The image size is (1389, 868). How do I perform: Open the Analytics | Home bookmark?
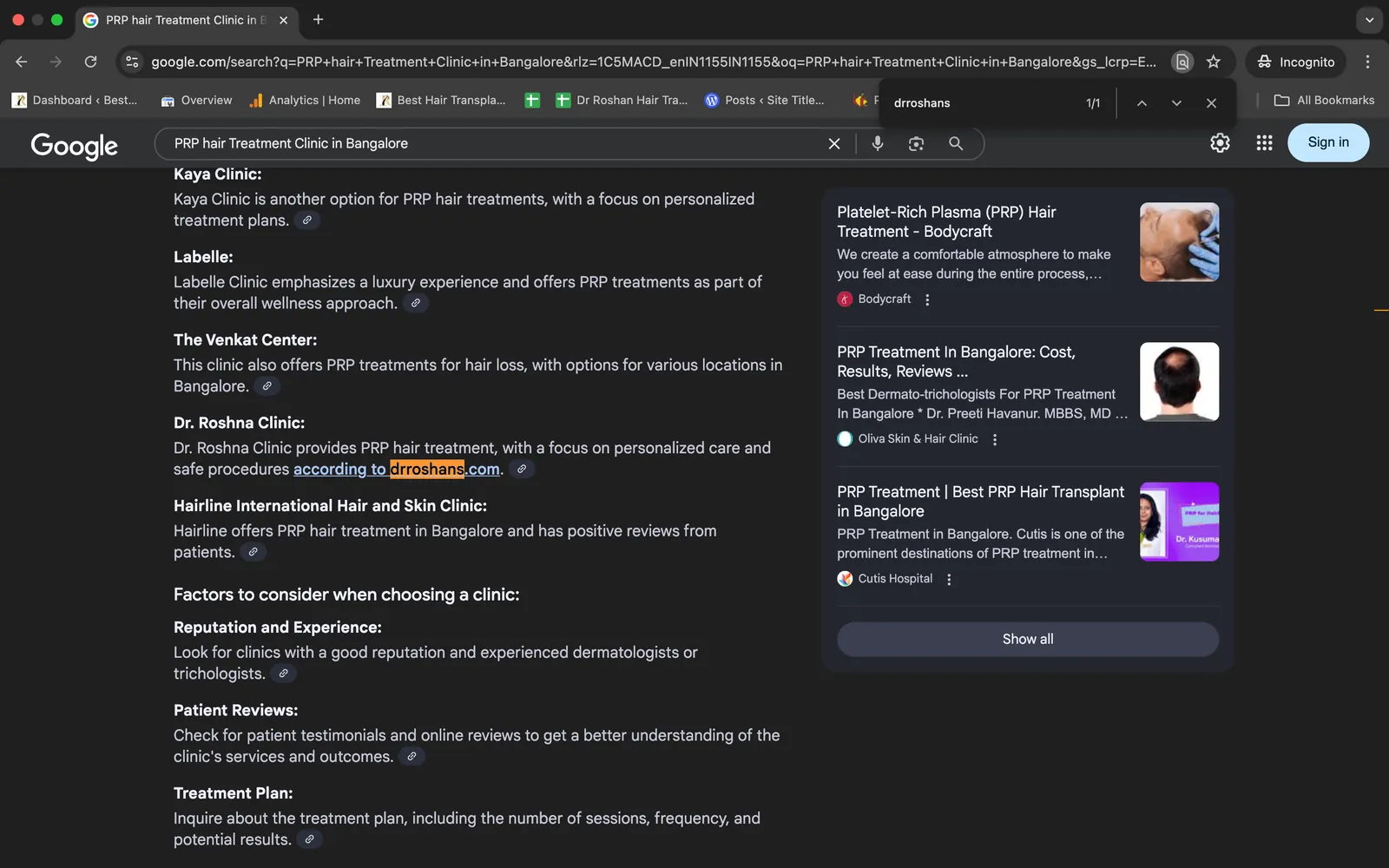(x=305, y=100)
